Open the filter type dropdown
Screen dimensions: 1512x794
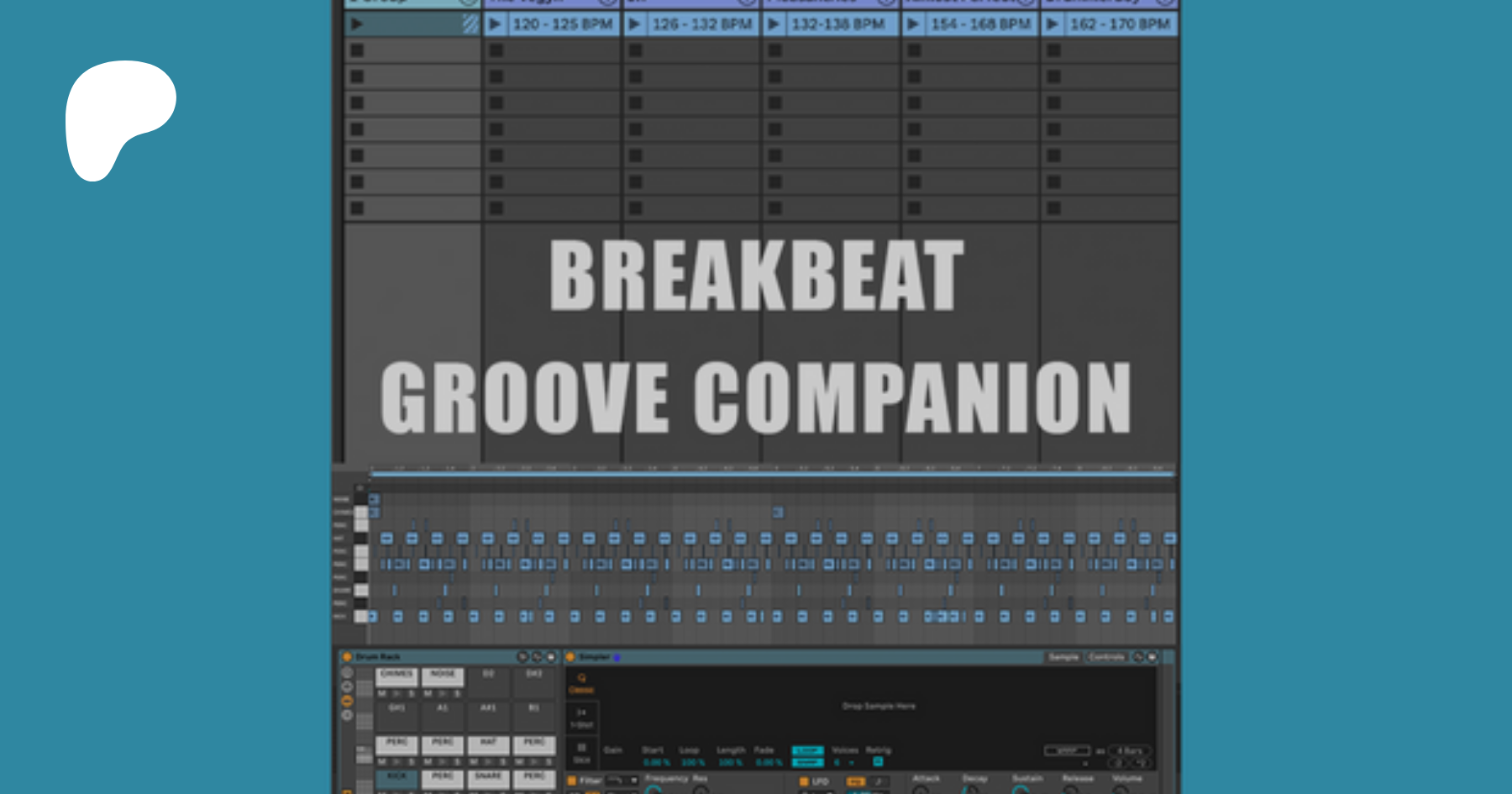coord(622,781)
